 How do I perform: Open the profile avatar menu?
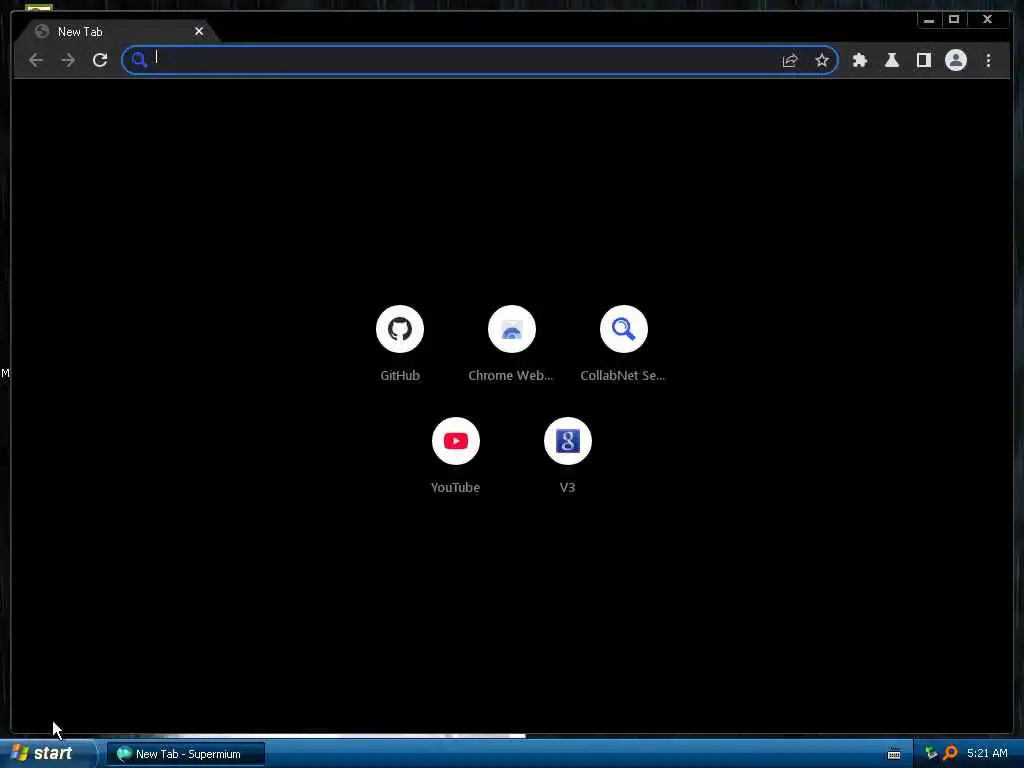[x=955, y=60]
